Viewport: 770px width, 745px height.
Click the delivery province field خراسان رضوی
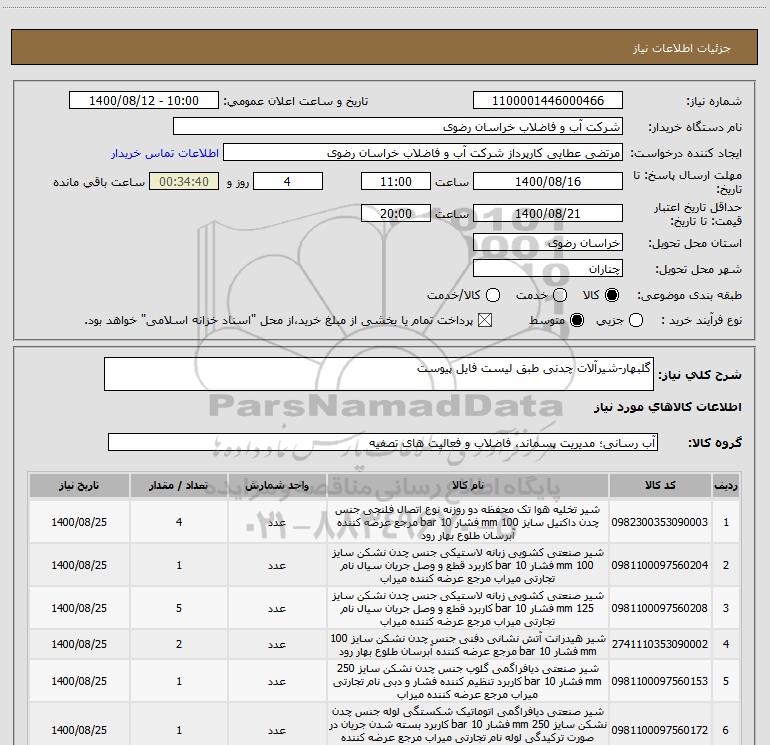[548, 243]
